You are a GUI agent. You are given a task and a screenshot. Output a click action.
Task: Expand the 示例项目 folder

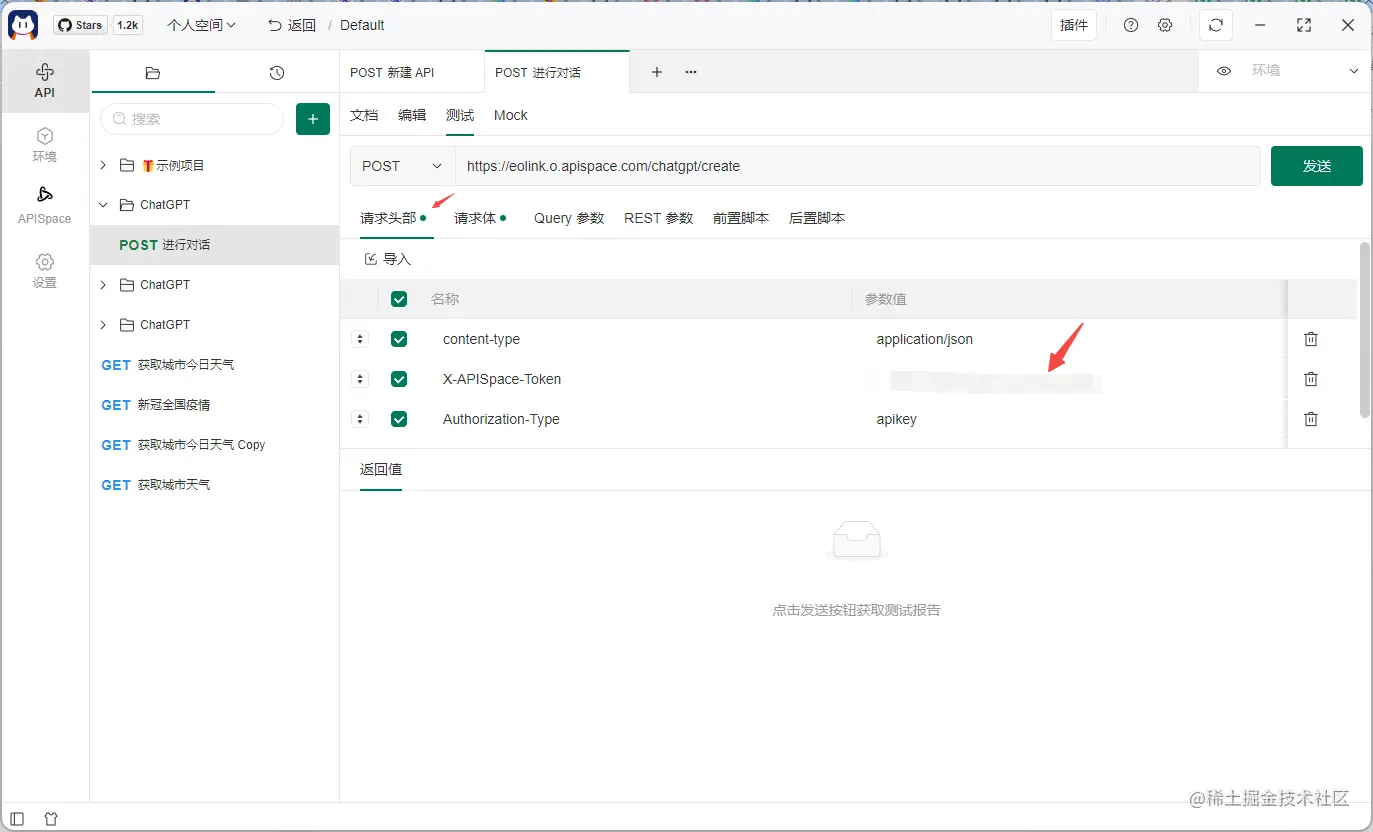point(103,165)
